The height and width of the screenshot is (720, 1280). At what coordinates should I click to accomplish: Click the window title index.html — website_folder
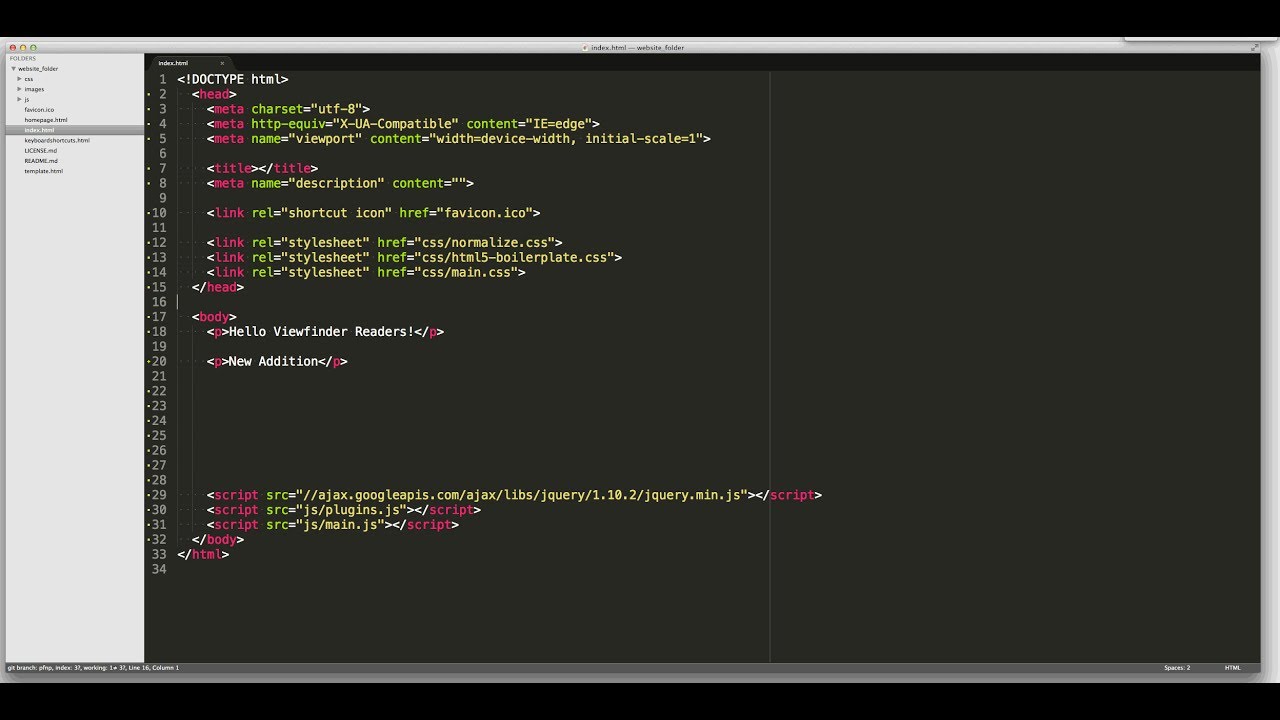click(637, 47)
